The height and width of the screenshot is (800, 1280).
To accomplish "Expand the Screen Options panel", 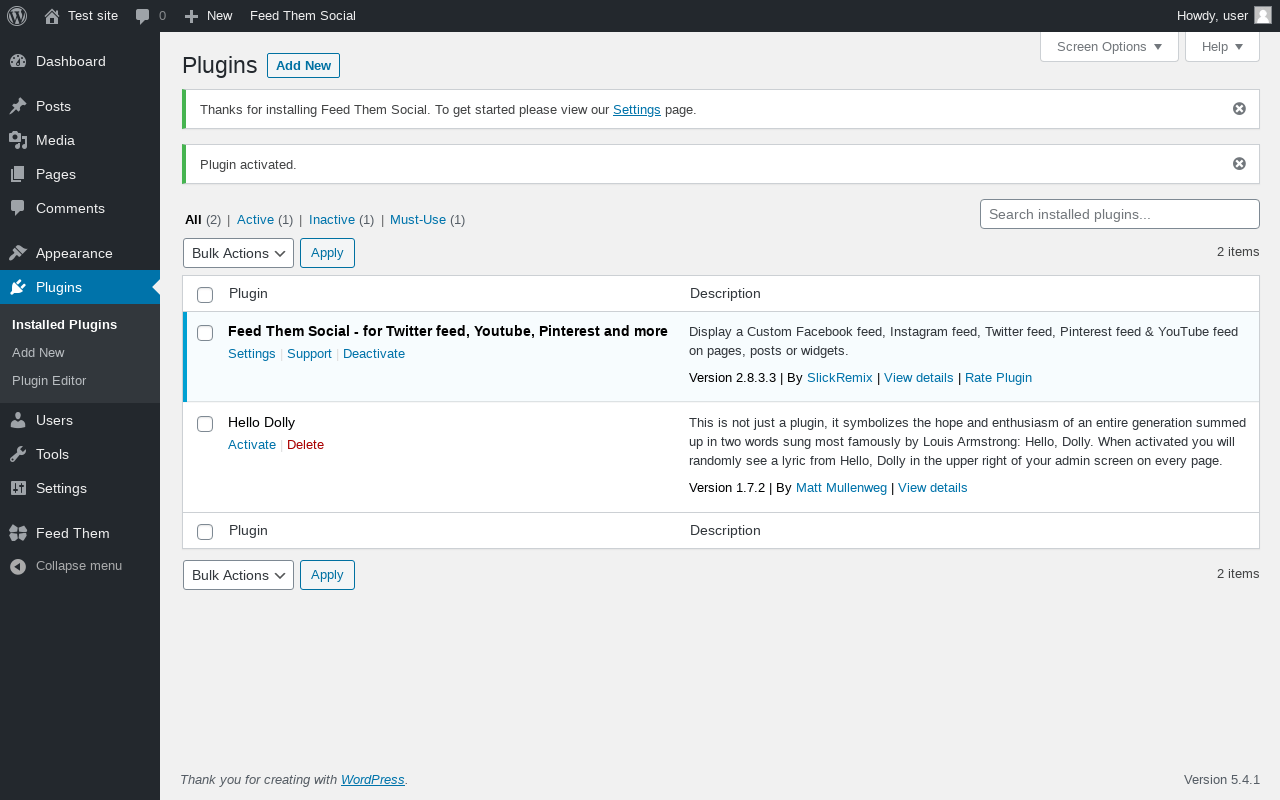I will (1109, 47).
